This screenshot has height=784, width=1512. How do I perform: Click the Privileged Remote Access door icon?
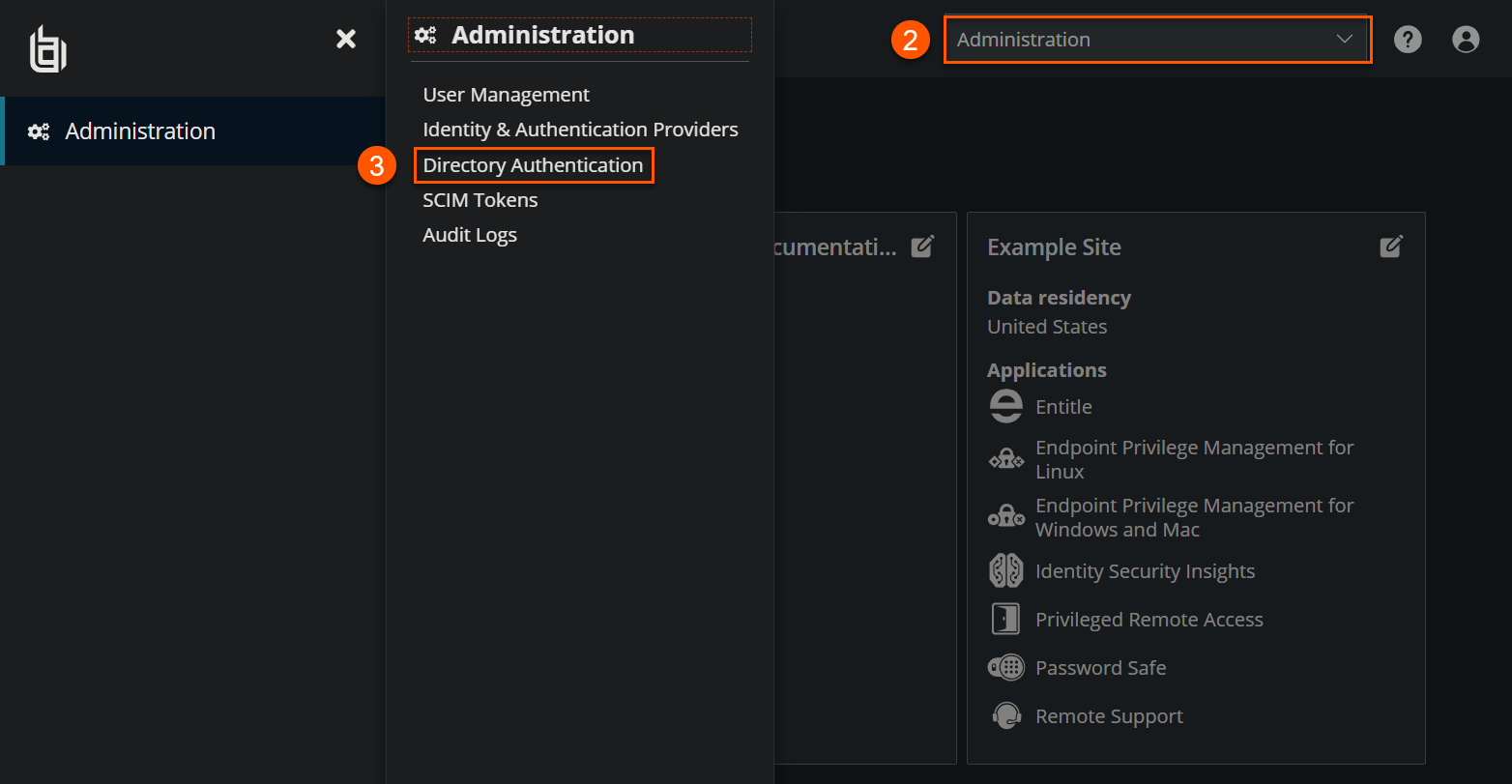tap(1006, 619)
